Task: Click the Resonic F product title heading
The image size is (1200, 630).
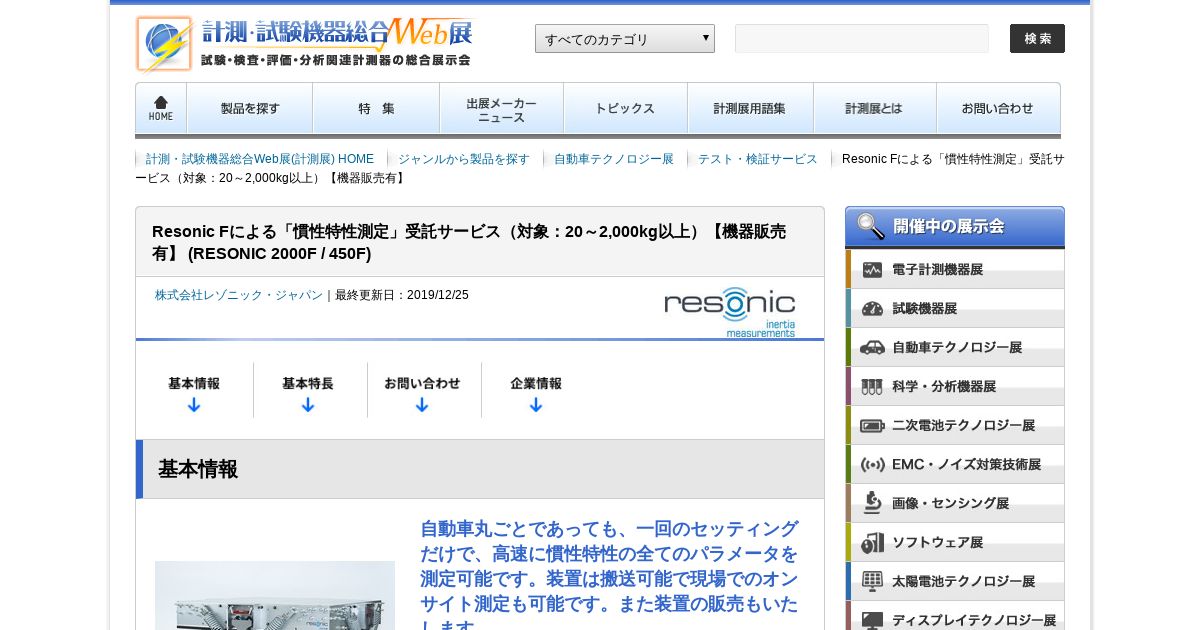Action: 469,242
